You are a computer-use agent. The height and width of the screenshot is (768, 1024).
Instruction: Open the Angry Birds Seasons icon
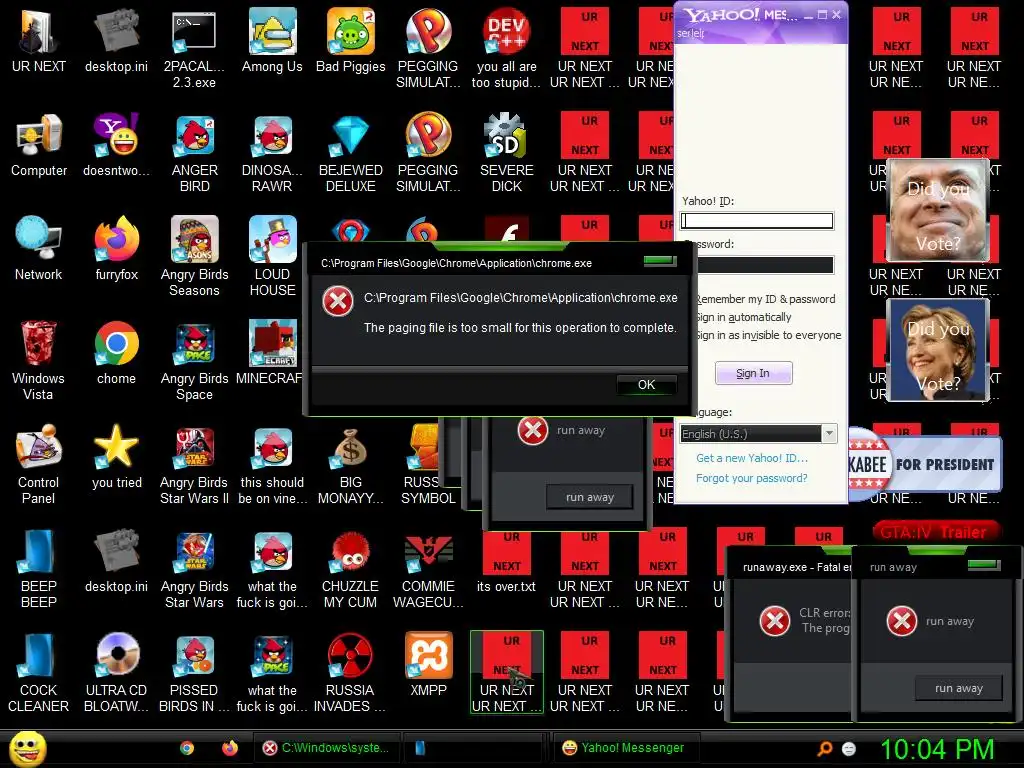[194, 257]
